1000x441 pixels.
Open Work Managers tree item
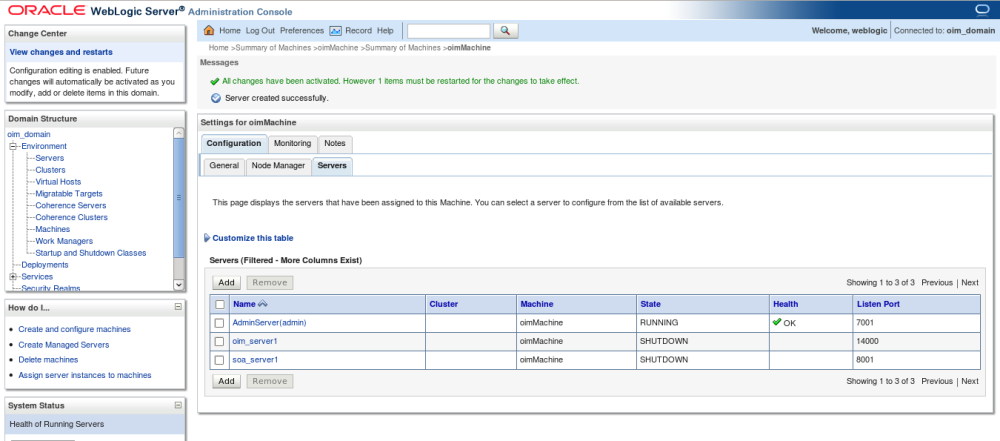(x=64, y=241)
